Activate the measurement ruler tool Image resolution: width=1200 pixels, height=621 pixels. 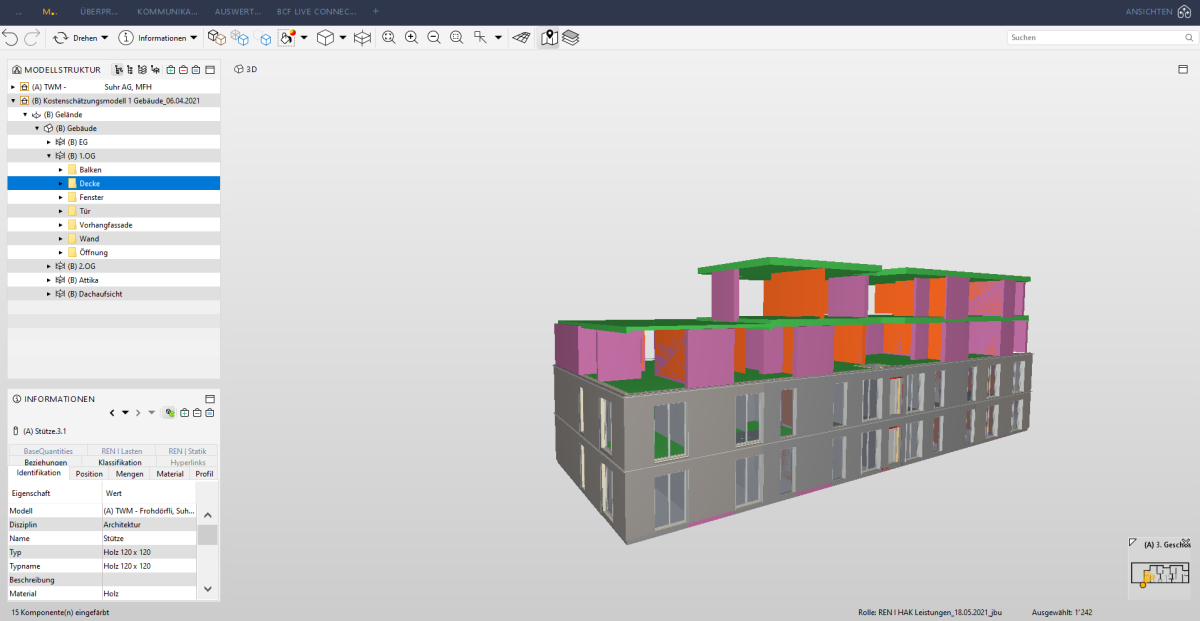coord(522,37)
